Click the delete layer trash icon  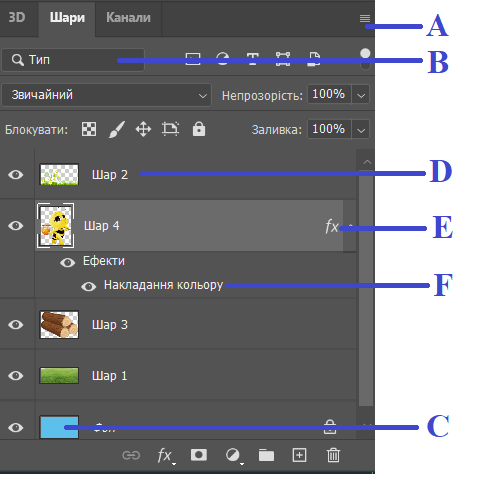pos(333,455)
